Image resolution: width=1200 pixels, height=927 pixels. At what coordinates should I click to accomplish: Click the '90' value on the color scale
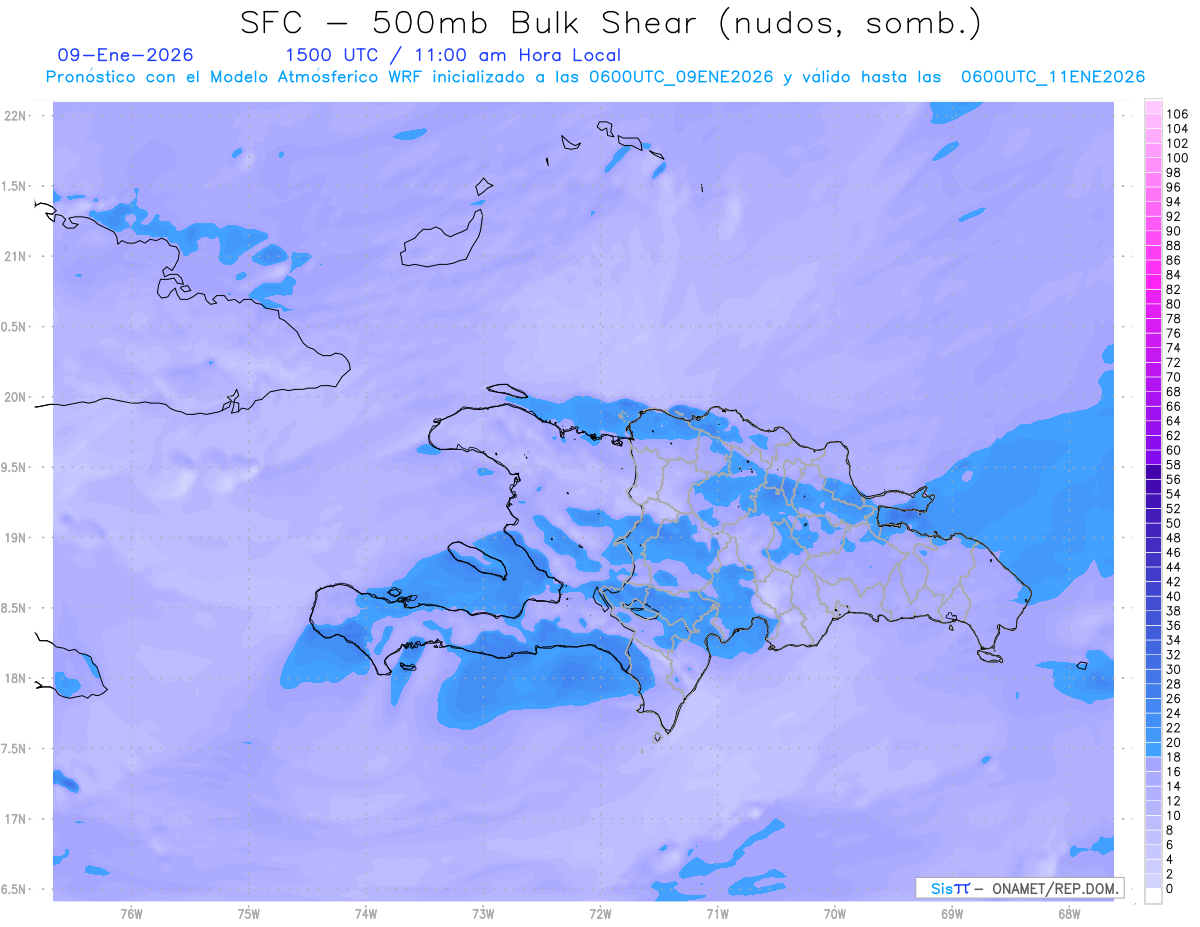point(1174,231)
